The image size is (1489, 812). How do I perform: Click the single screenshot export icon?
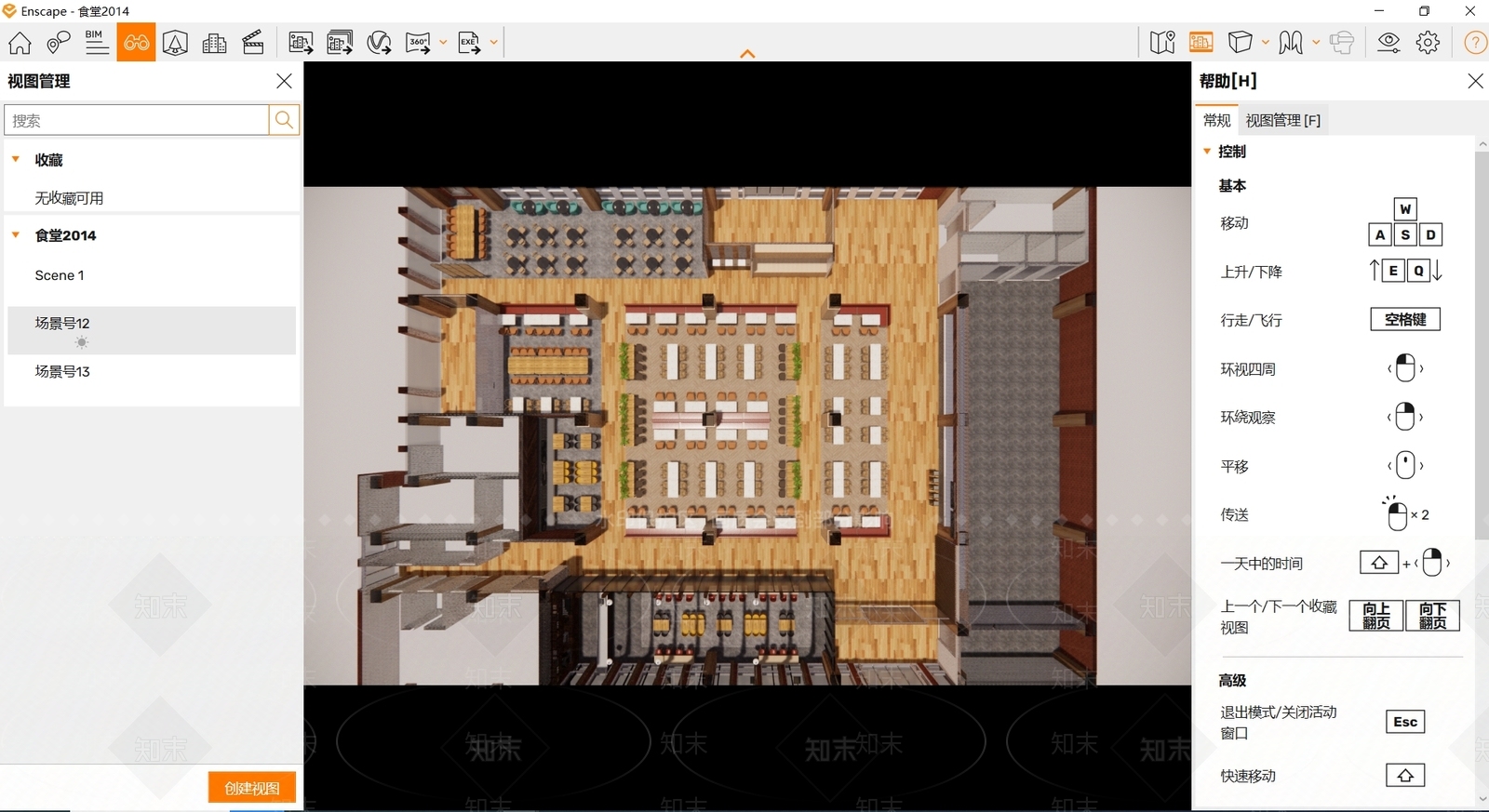[x=301, y=43]
